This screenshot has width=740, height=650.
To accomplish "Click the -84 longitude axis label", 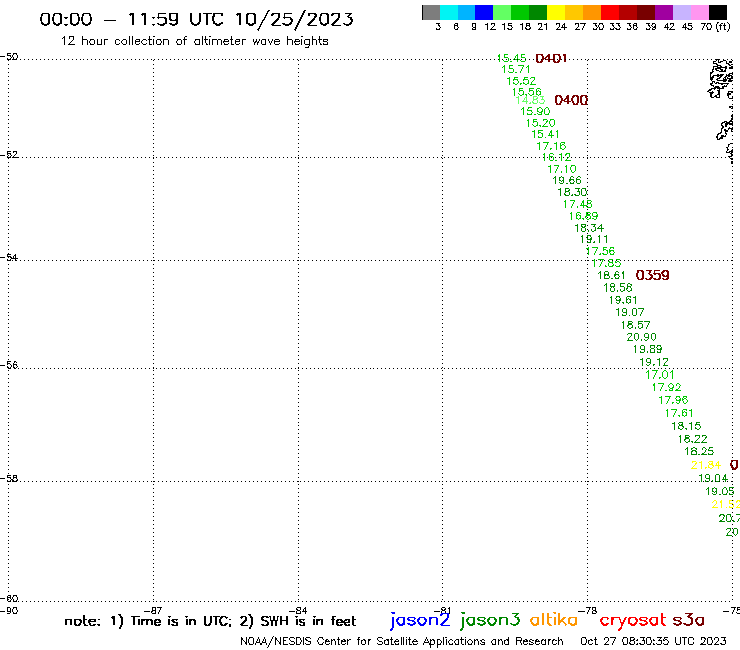I will [x=298, y=610].
